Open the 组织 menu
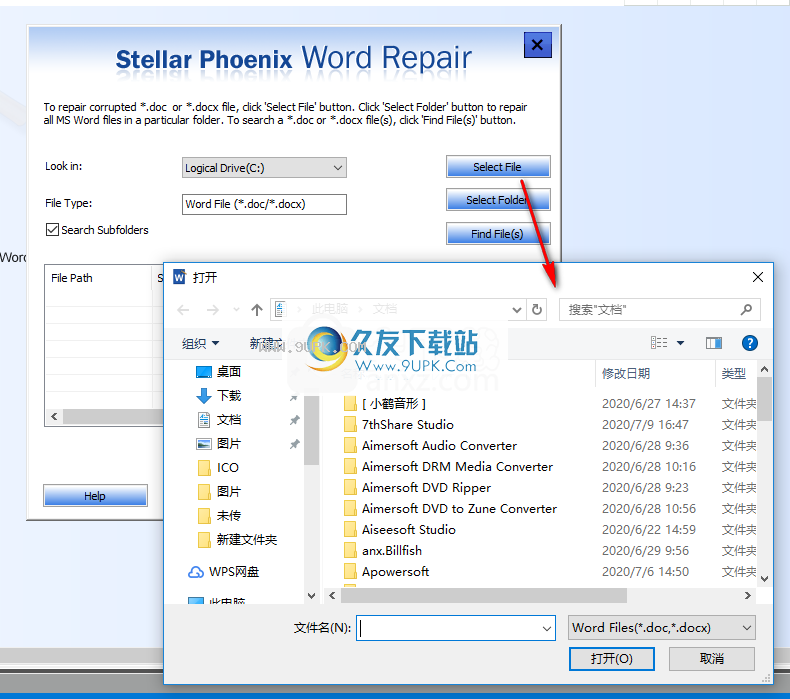Image resolution: width=790 pixels, height=699 pixels. (201, 343)
